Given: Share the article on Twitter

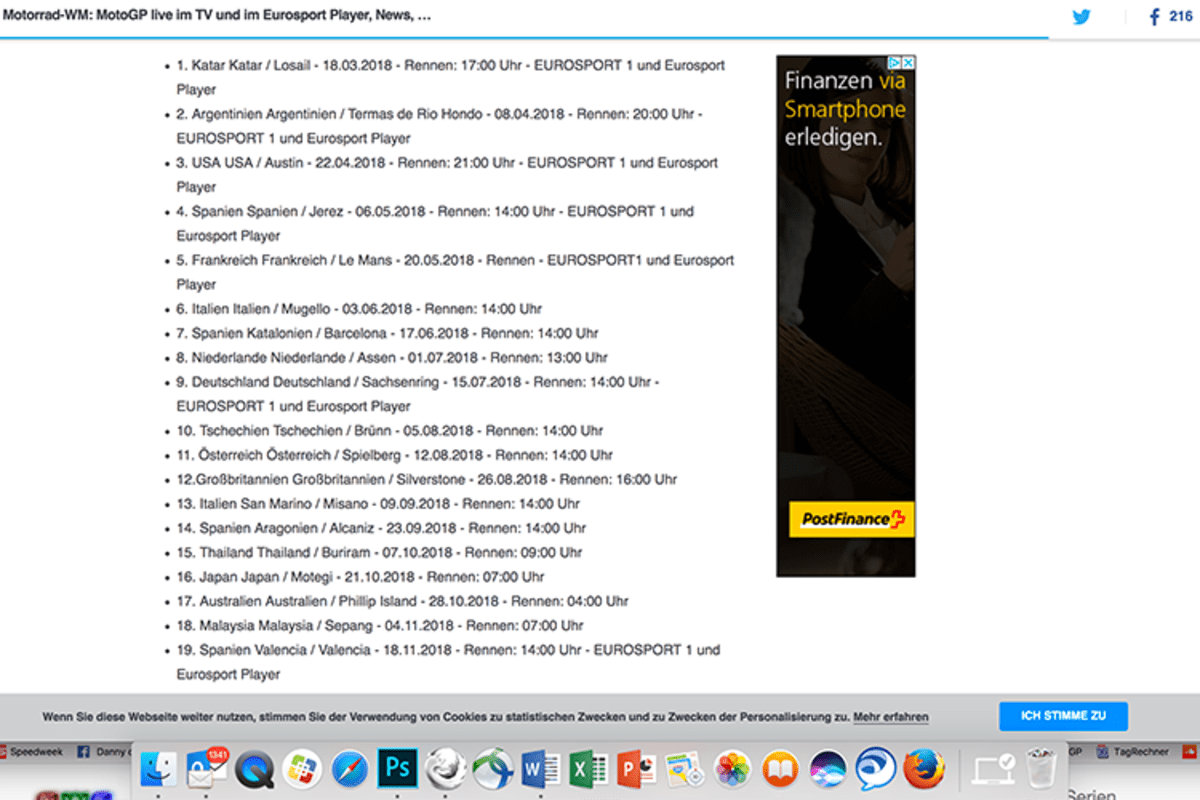Looking at the screenshot, I should click(1081, 17).
